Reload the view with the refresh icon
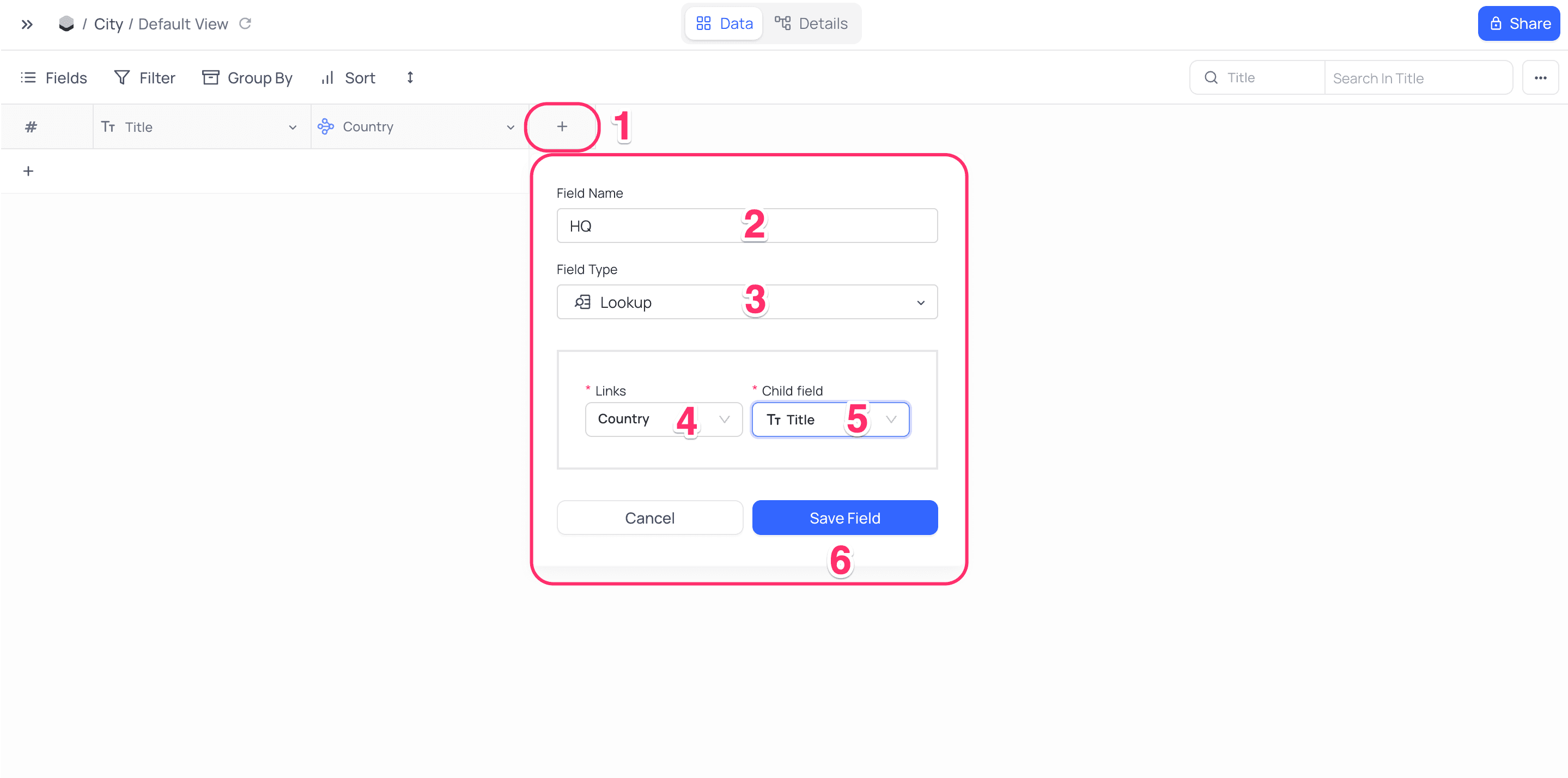Screen dimensions: 1568x778 (245, 24)
